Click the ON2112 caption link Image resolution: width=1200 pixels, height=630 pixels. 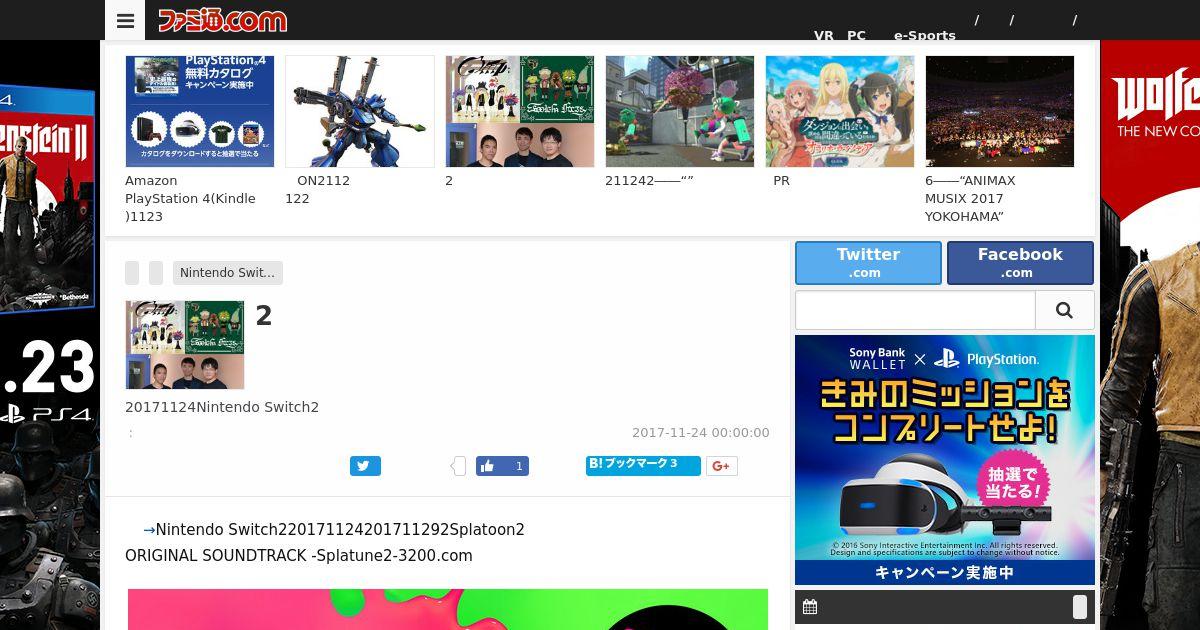coord(318,190)
